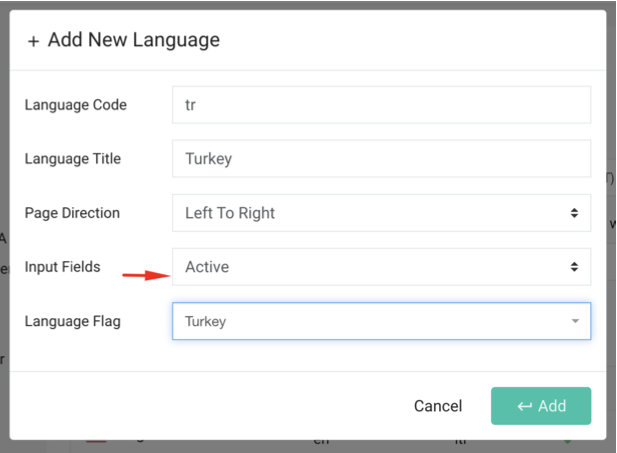This screenshot has height=453, width=617.
Task: Click the Language Flag label
Action: click(72, 321)
